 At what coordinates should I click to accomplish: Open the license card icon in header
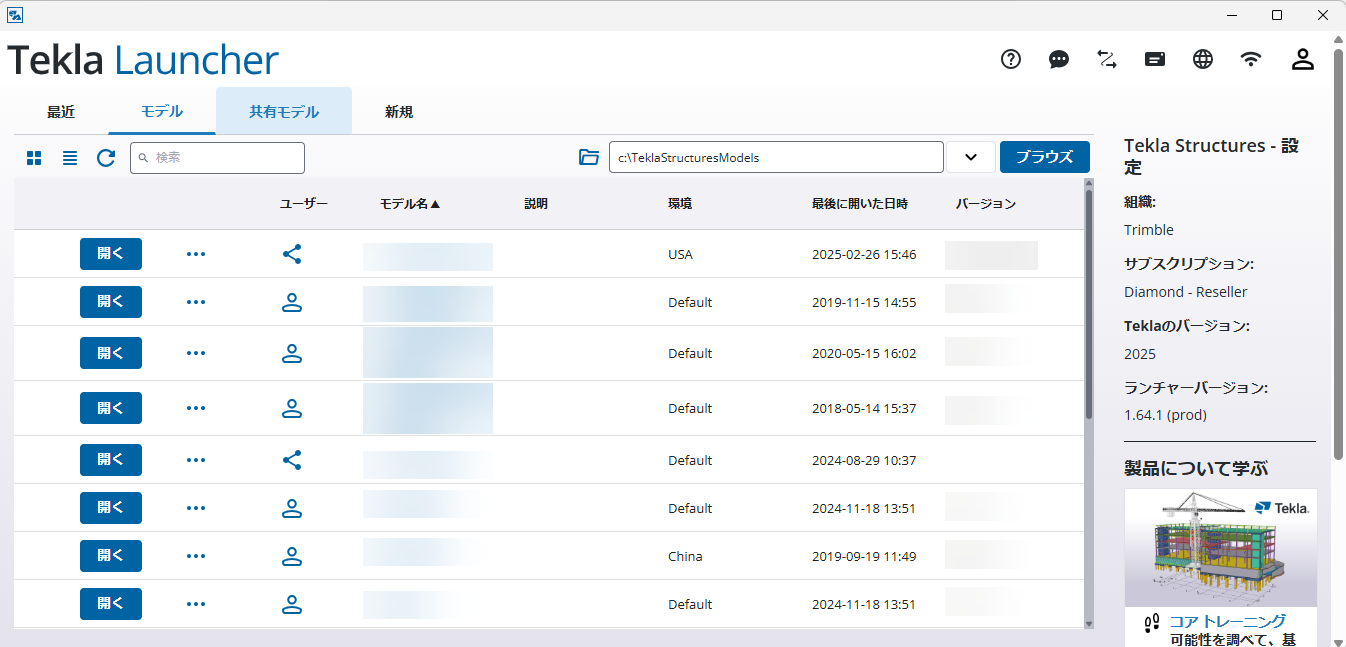1155,59
